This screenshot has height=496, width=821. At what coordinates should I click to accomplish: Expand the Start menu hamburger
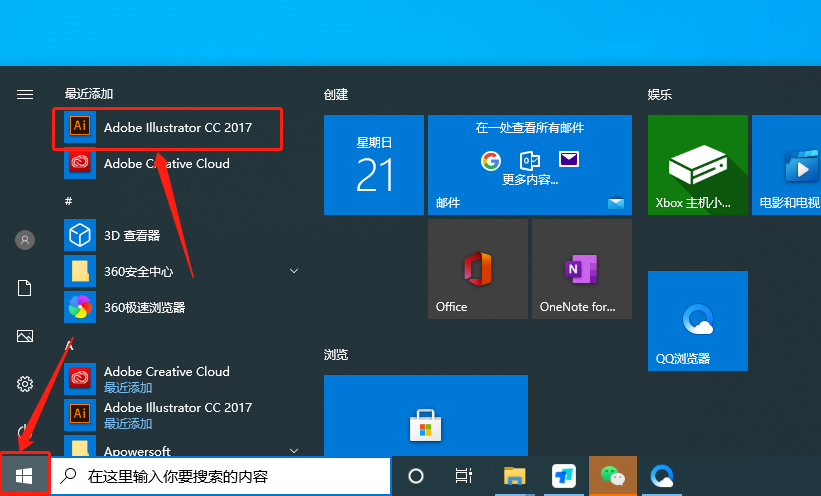click(x=25, y=94)
